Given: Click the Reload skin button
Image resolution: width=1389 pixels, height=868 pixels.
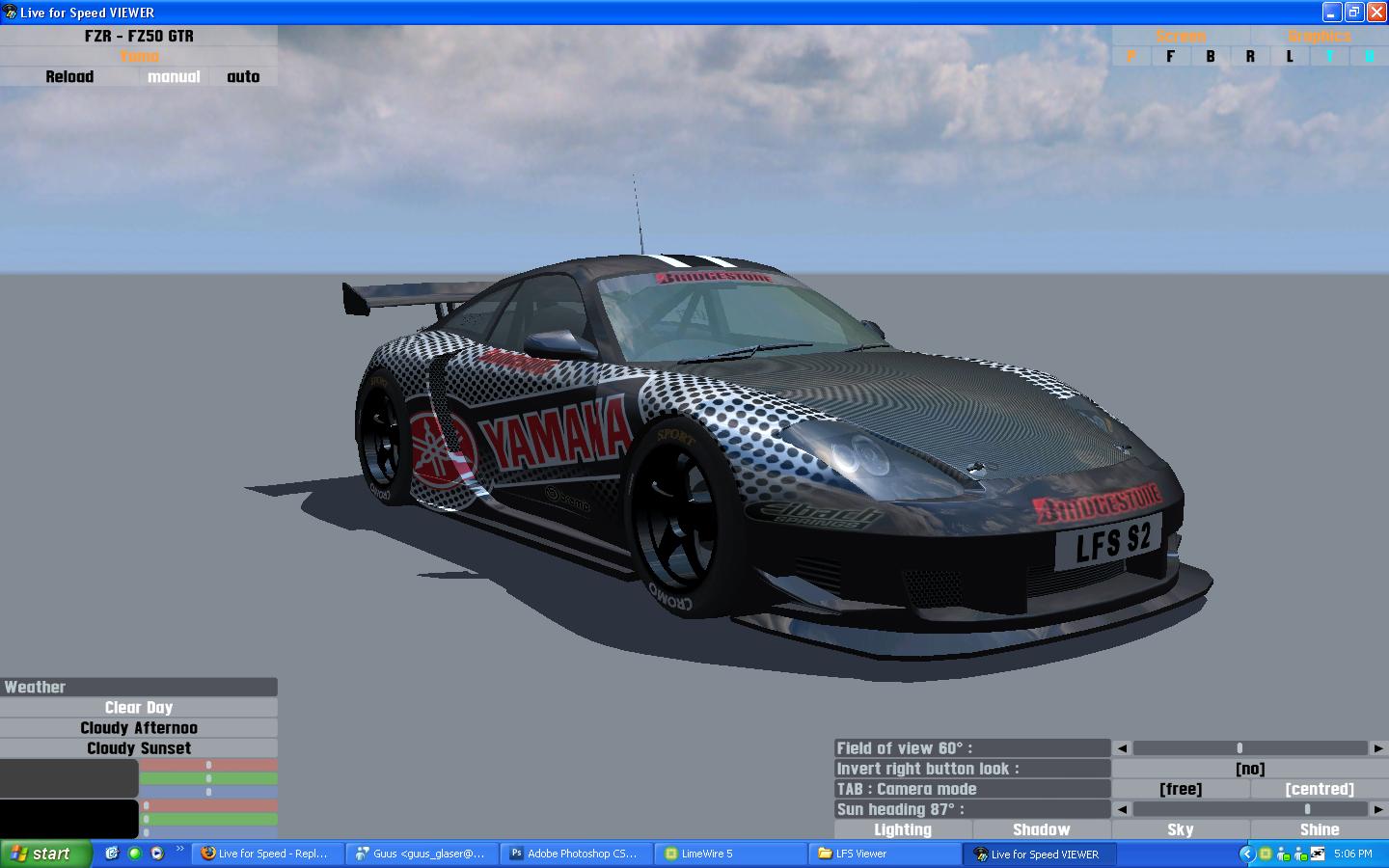Looking at the screenshot, I should pos(69,76).
